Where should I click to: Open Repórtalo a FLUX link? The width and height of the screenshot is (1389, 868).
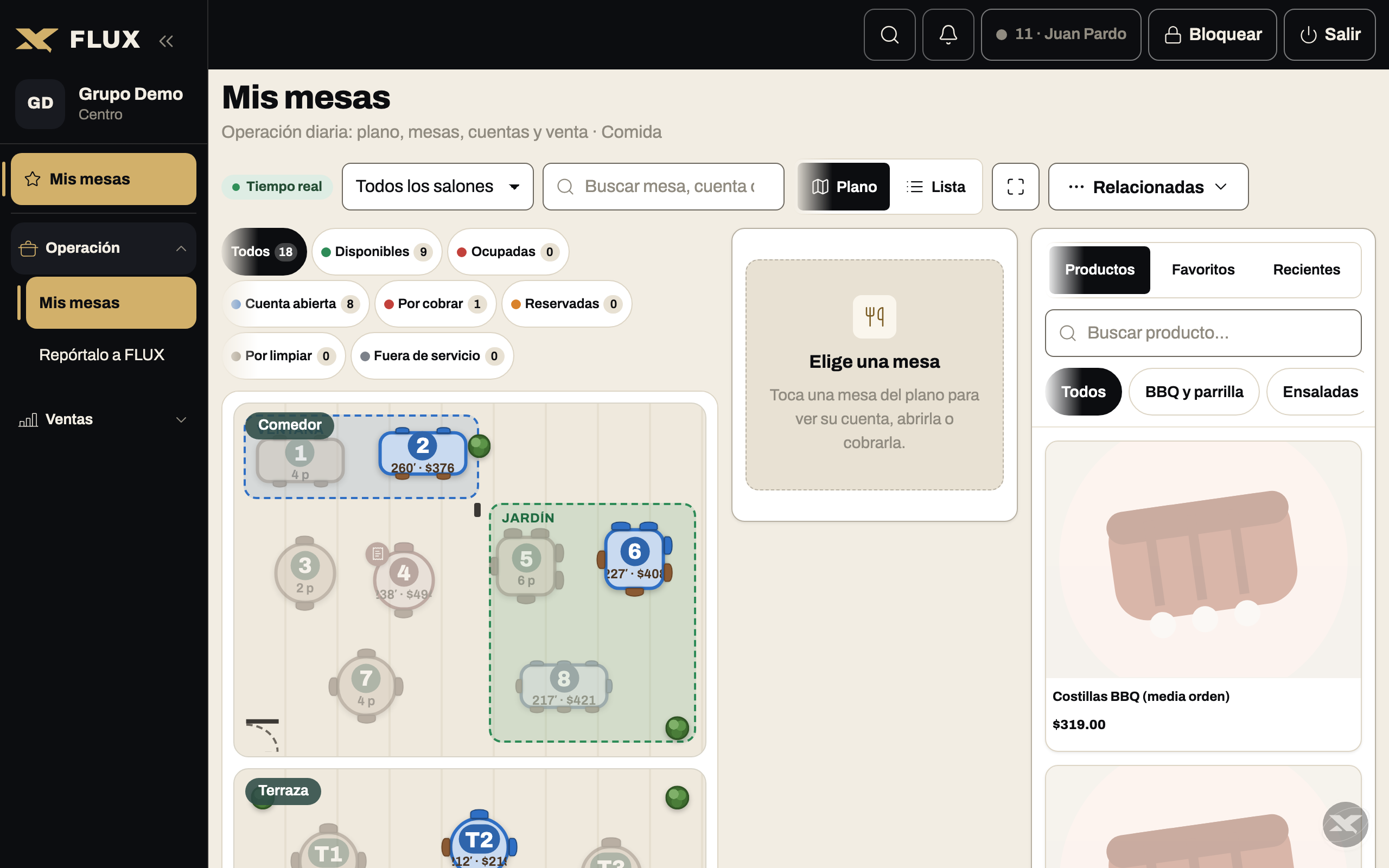[x=101, y=355]
